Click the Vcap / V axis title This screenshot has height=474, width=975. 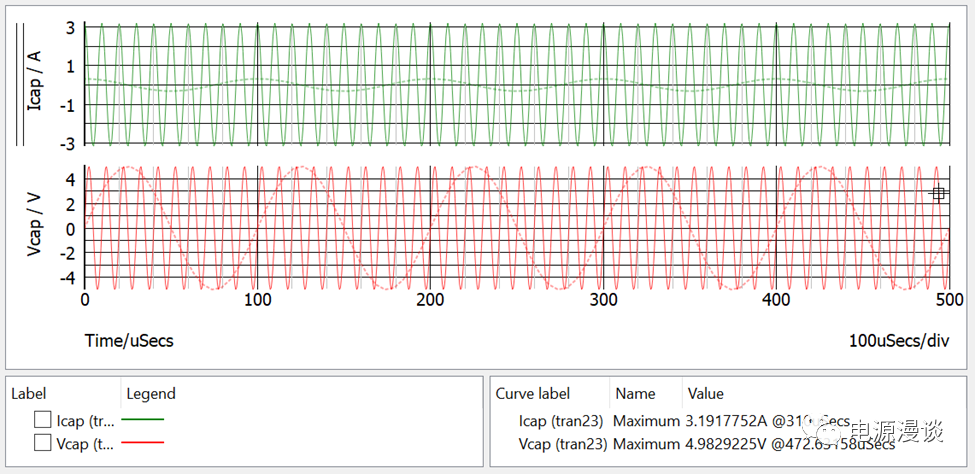(36, 227)
